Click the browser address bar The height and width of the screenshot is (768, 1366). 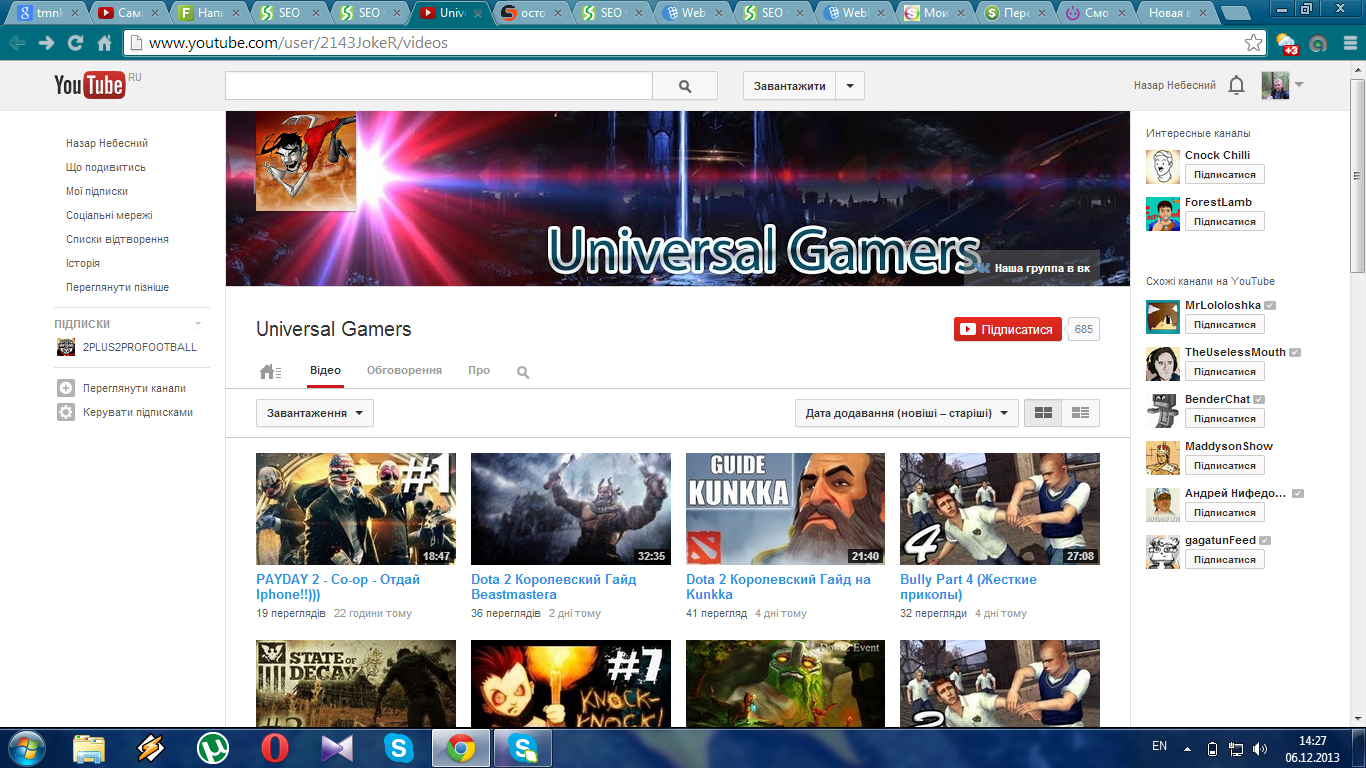pos(694,43)
